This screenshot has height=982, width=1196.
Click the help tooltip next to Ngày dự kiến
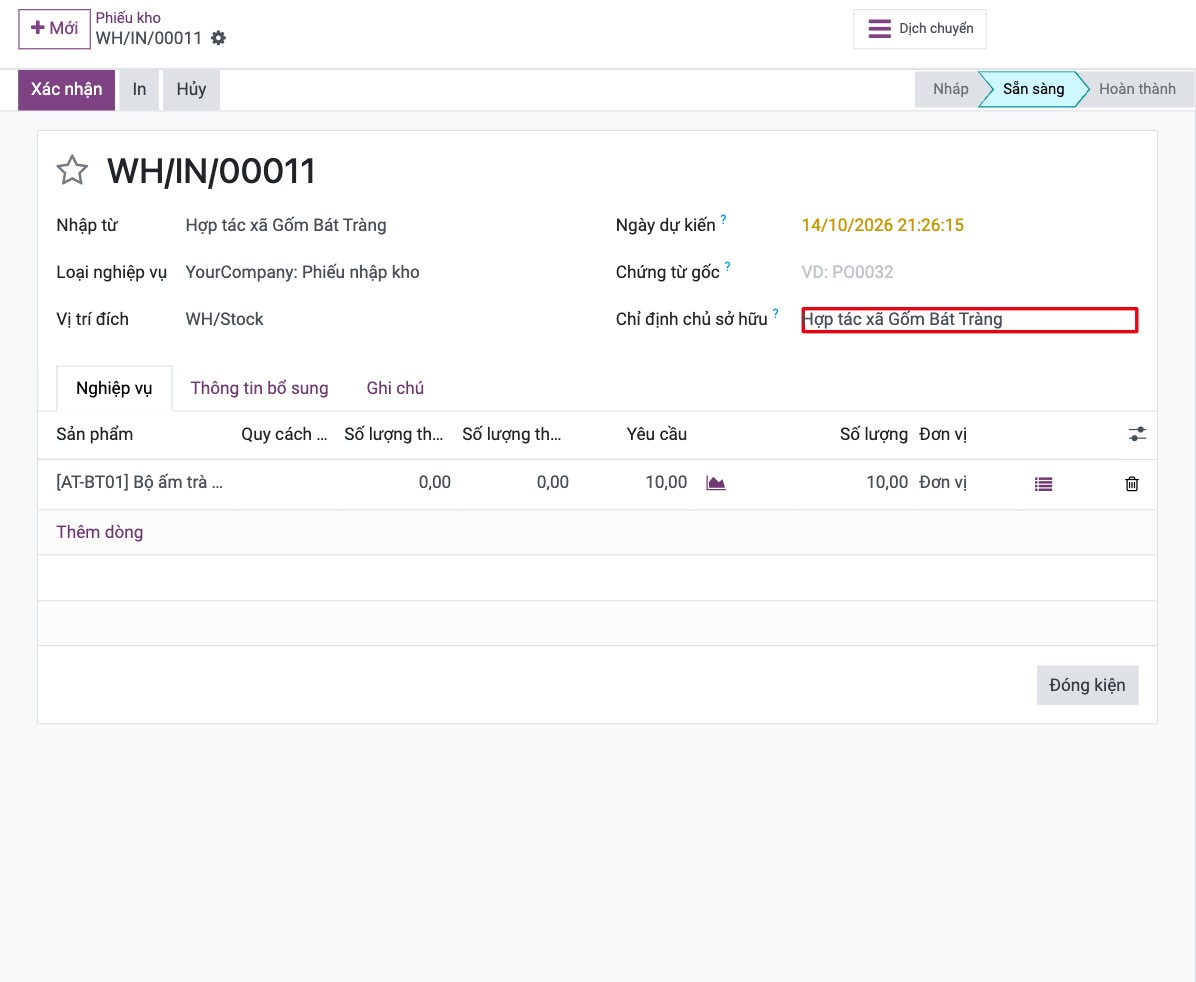724,219
